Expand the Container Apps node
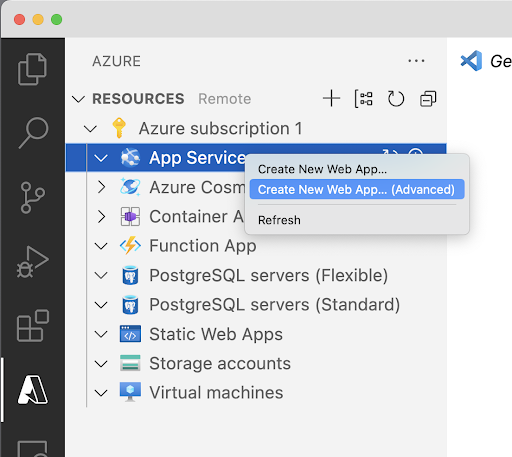The image size is (512, 457). [102, 216]
